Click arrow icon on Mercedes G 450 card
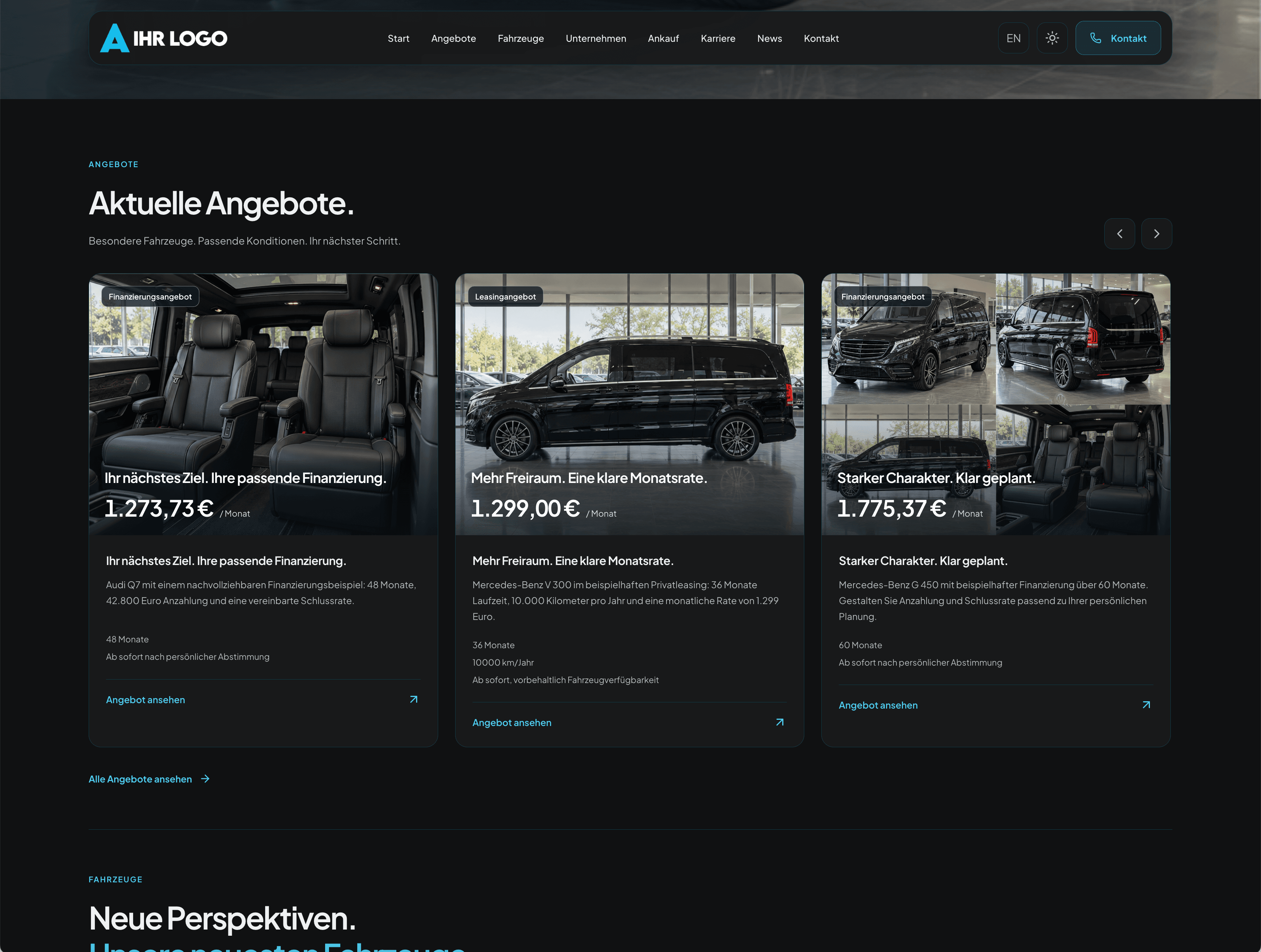This screenshot has height=952, width=1261. click(1146, 705)
